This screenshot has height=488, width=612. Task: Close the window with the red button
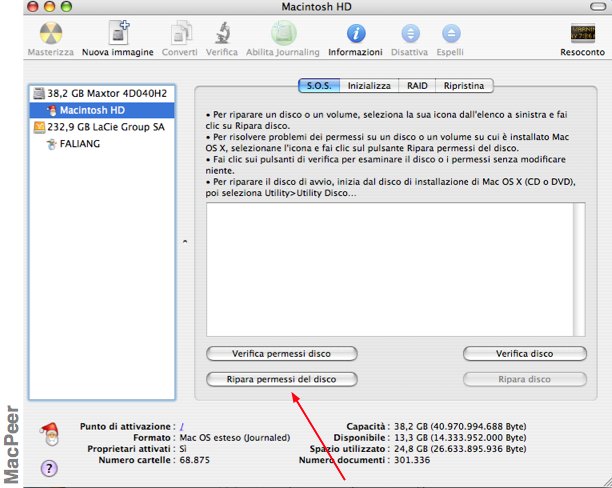(x=33, y=7)
